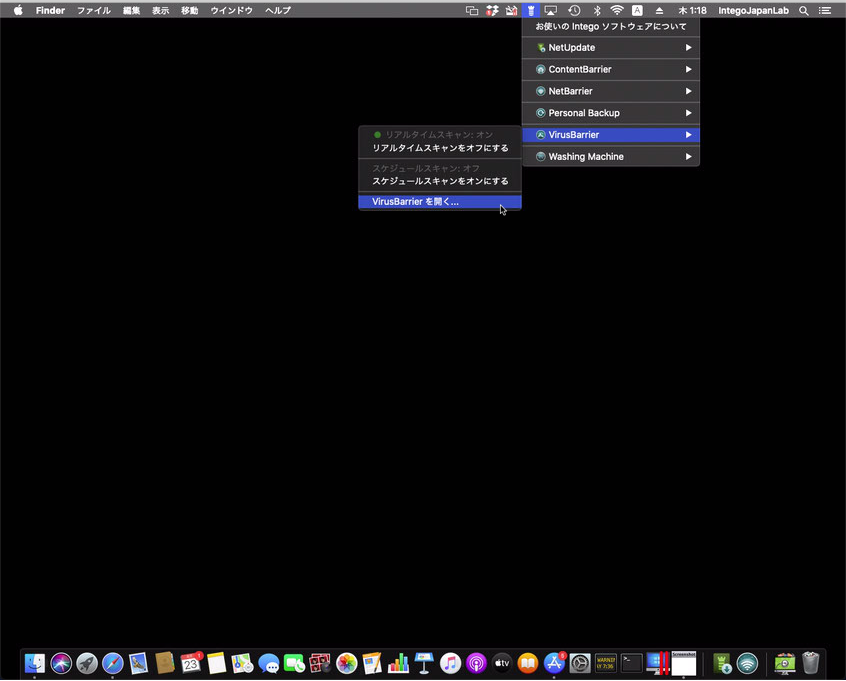Open Pages from the Dock
Viewport: 846px width, 681px height.
(x=372, y=663)
